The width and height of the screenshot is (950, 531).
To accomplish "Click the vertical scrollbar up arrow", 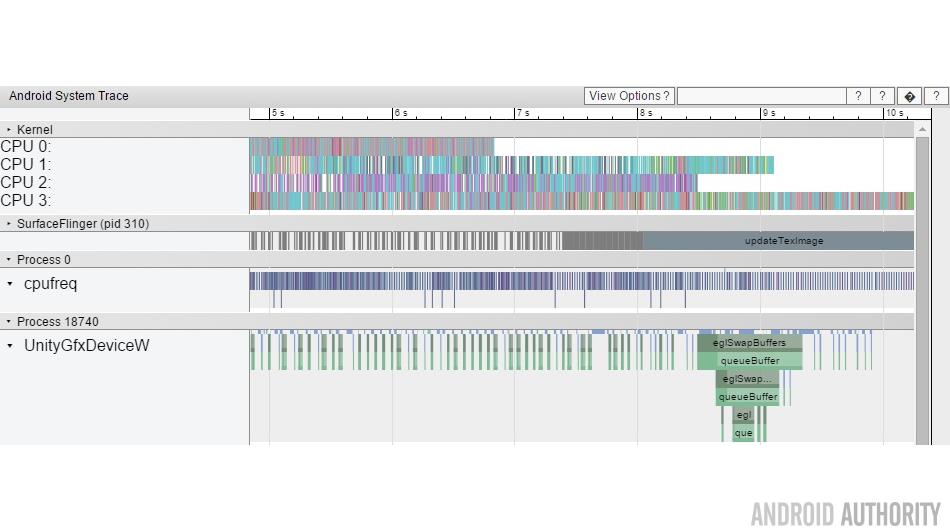I will [922, 129].
